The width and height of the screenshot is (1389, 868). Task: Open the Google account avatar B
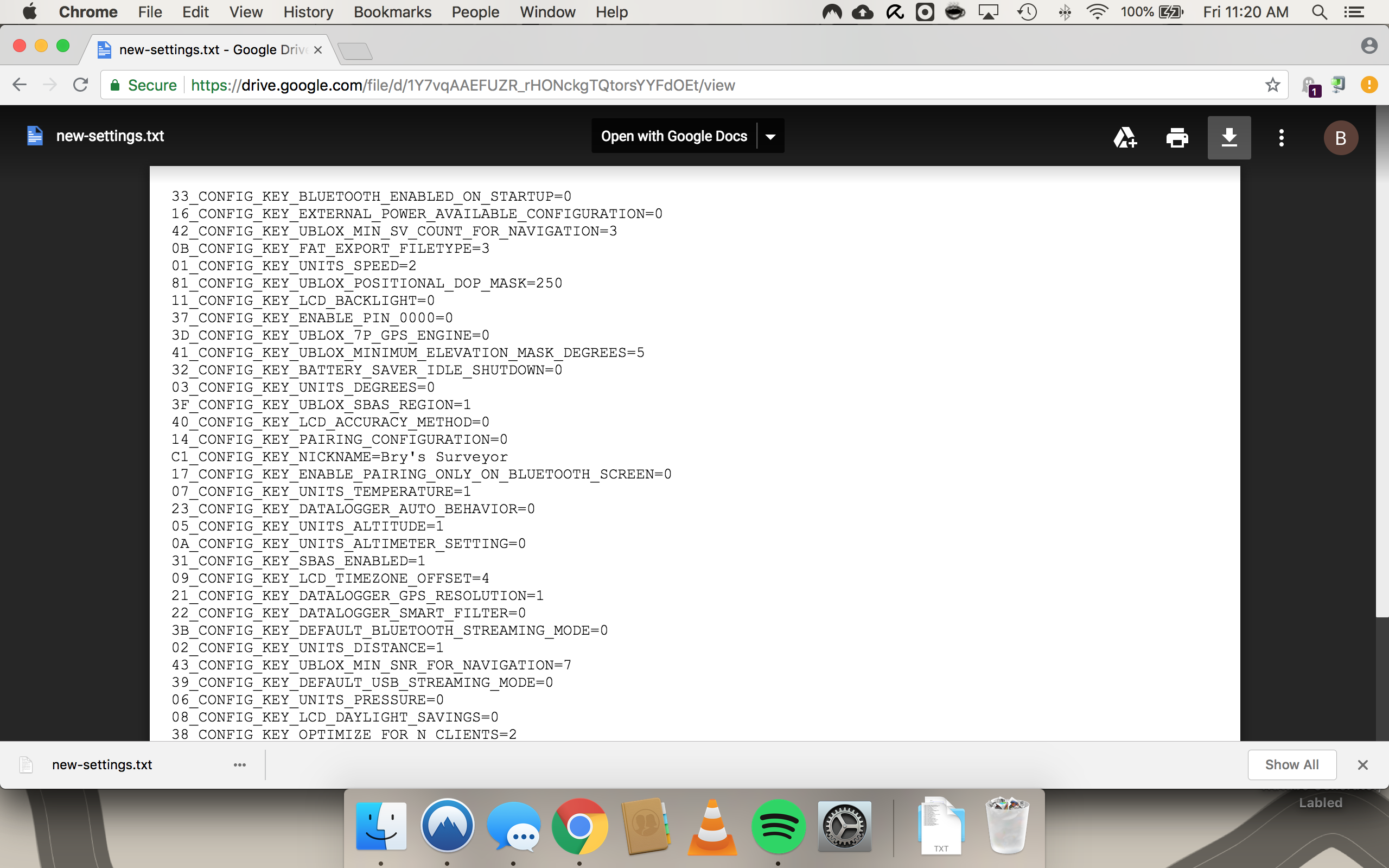tap(1340, 138)
